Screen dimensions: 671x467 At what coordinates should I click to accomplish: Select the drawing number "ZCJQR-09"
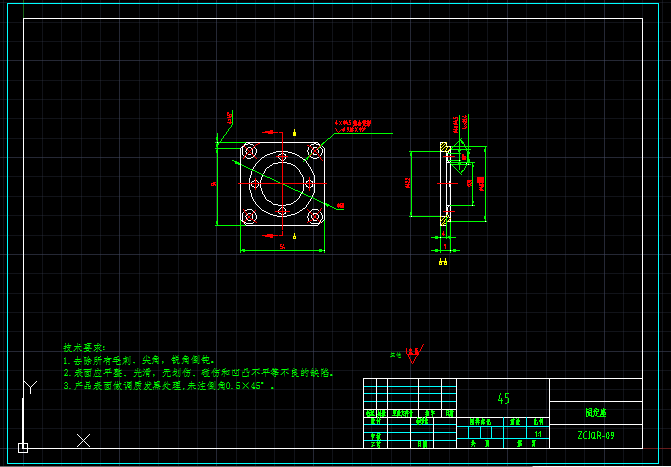click(x=596, y=436)
